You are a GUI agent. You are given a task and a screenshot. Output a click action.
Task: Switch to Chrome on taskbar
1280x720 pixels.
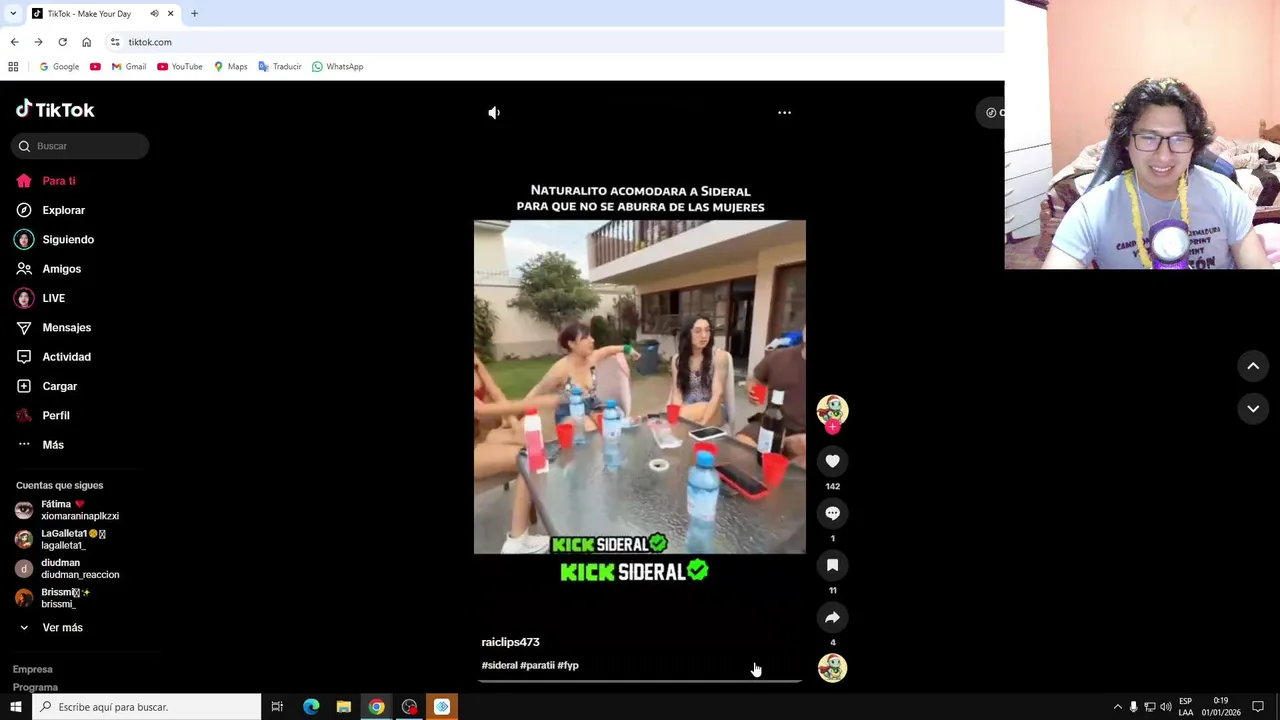[x=376, y=707]
